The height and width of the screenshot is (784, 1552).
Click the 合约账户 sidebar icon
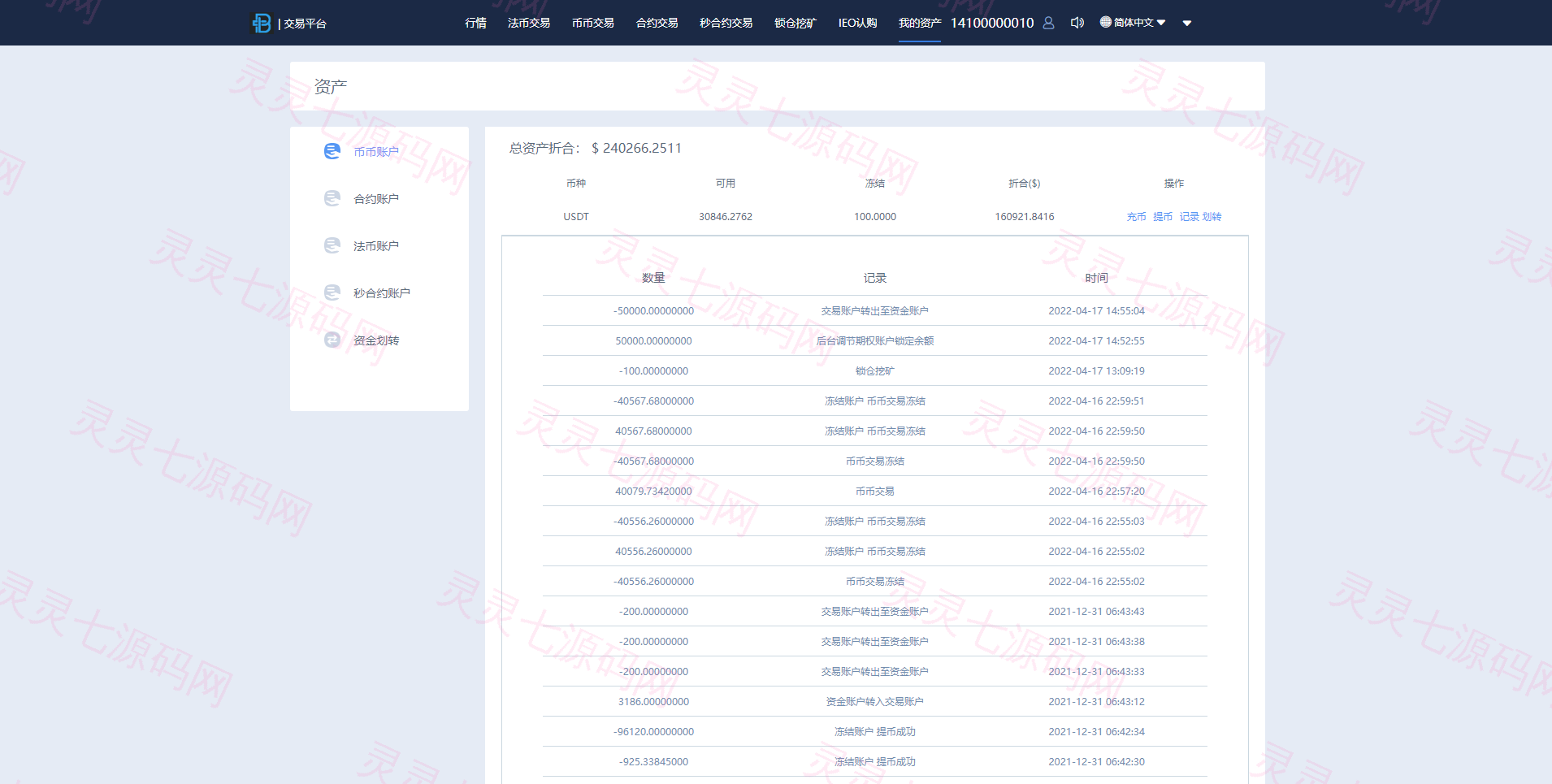point(332,198)
